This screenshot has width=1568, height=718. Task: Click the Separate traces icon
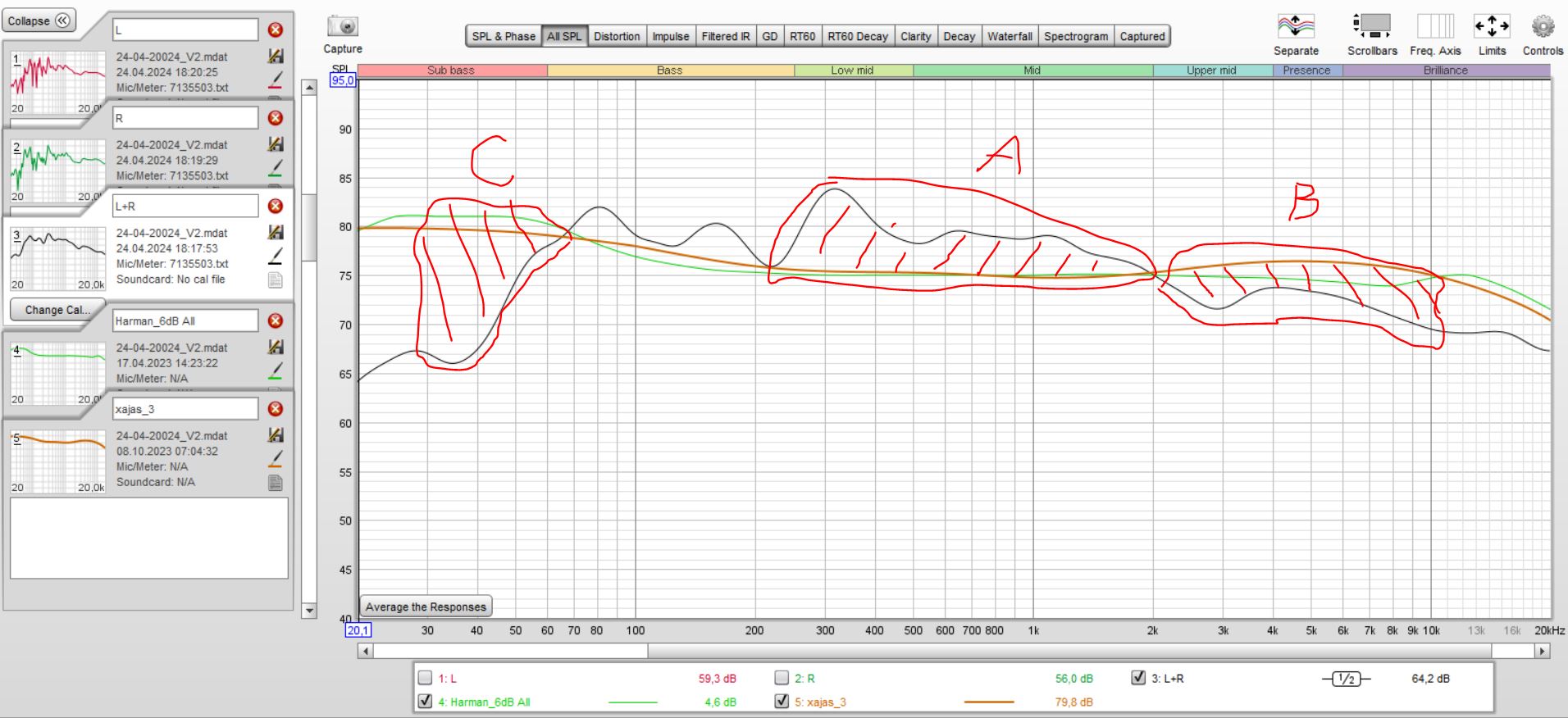(1296, 26)
